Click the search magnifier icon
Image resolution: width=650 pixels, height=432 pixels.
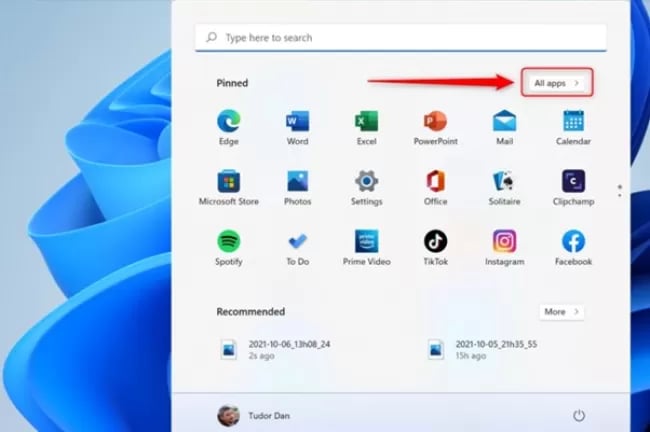coord(211,37)
